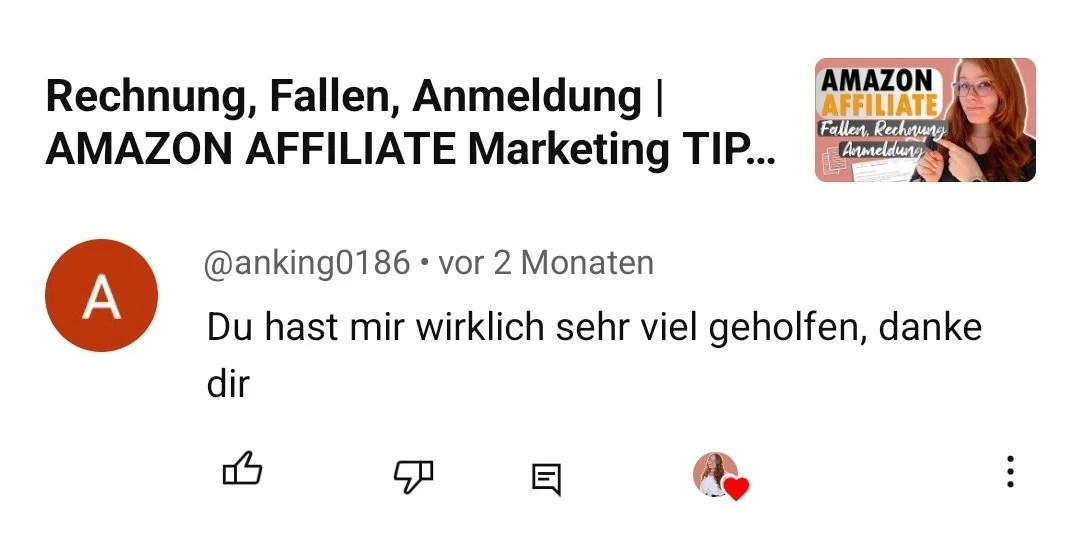Click 'AMAZON AFFILIATE Marketing TIP...' title line
Image resolution: width=1080 pixels, height=538 pixels.
[x=411, y=149]
